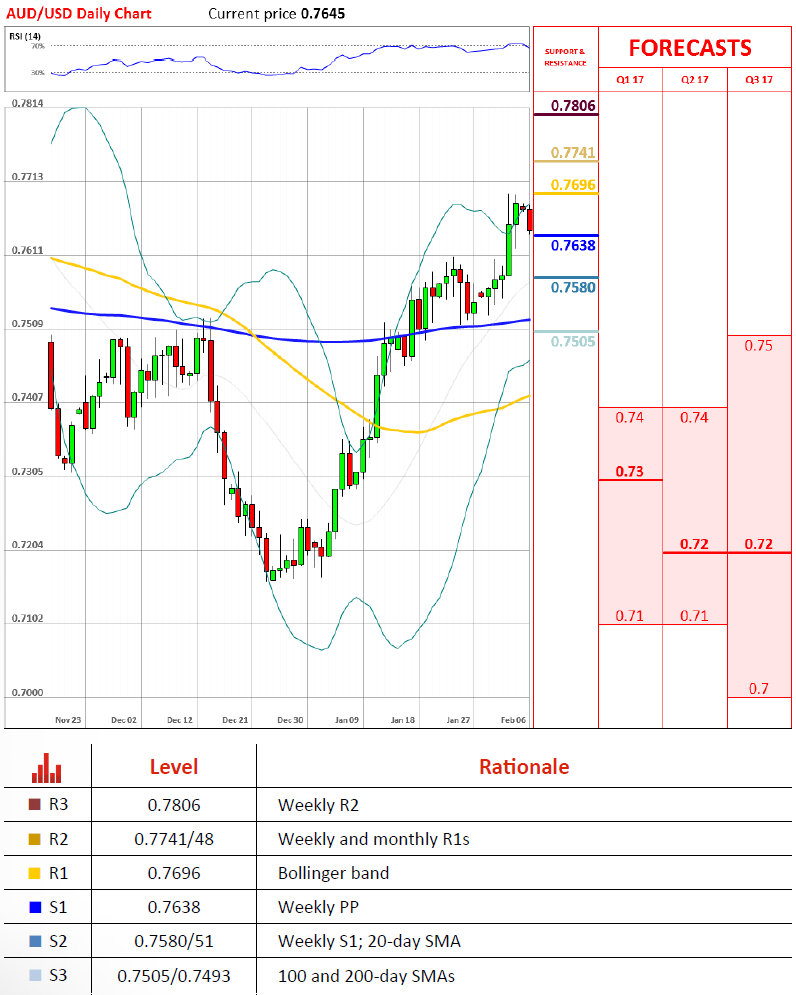Click the 0.74 Q1 17 forecast value
Image resolution: width=796 pixels, height=995 pixels.
(630, 418)
